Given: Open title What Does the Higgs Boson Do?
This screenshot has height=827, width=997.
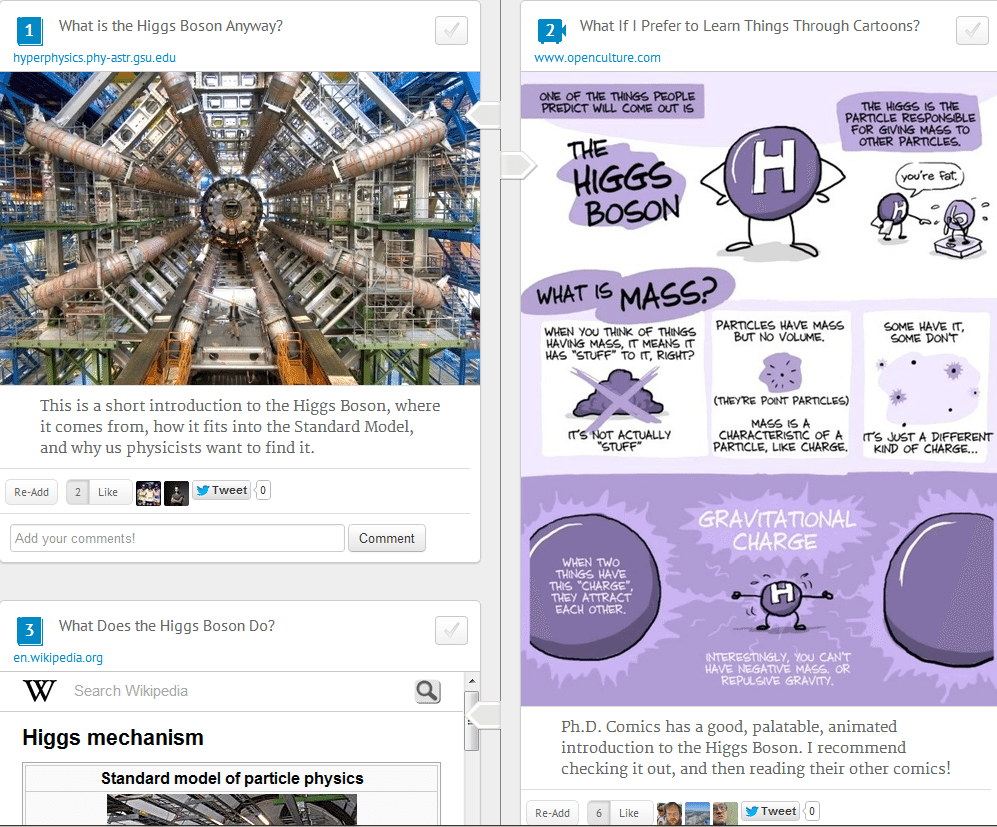Looking at the screenshot, I should (167, 626).
